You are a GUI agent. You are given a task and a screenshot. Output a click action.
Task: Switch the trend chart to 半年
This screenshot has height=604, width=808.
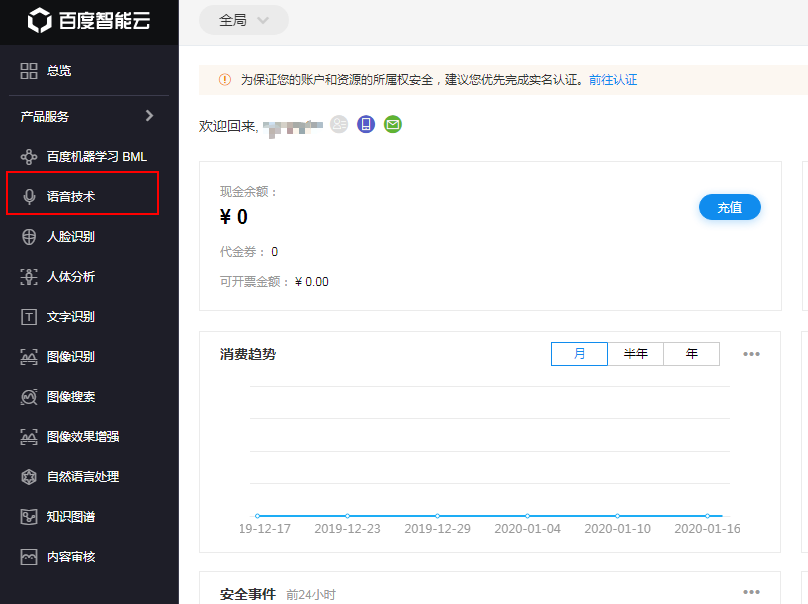pyautogui.click(x=635, y=354)
